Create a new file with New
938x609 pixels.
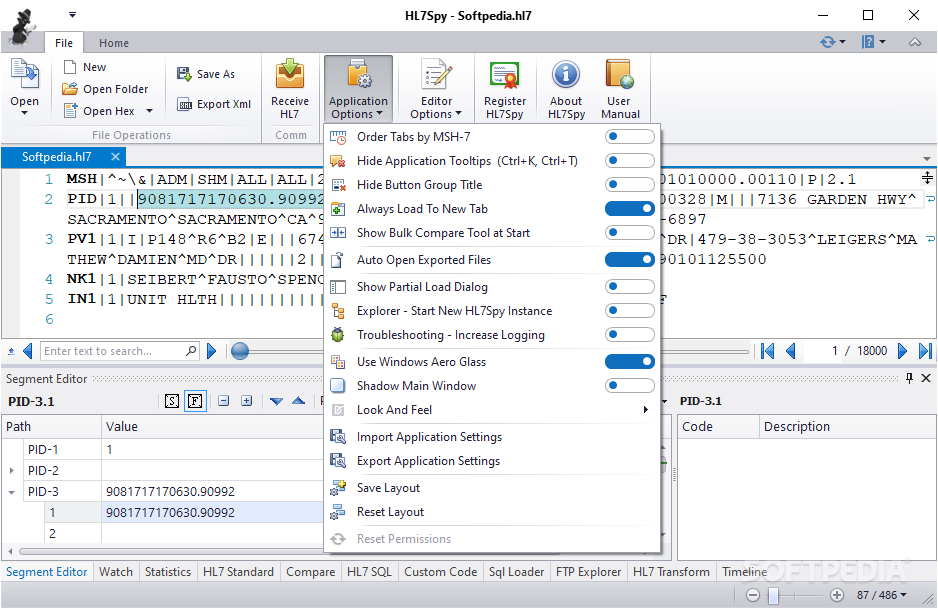[85, 67]
